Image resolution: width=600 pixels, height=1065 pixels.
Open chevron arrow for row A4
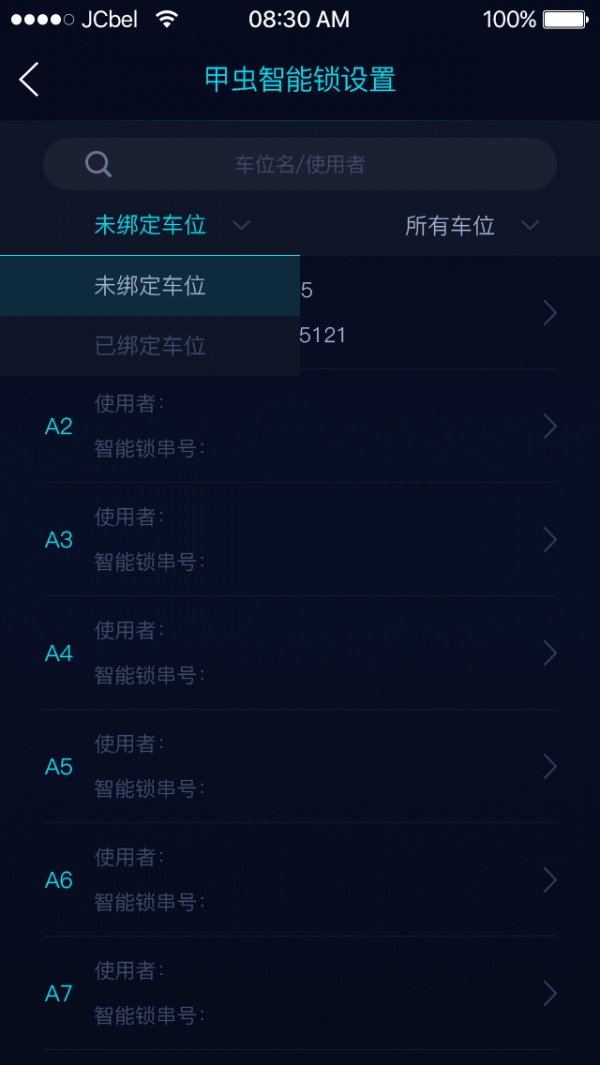(549, 653)
